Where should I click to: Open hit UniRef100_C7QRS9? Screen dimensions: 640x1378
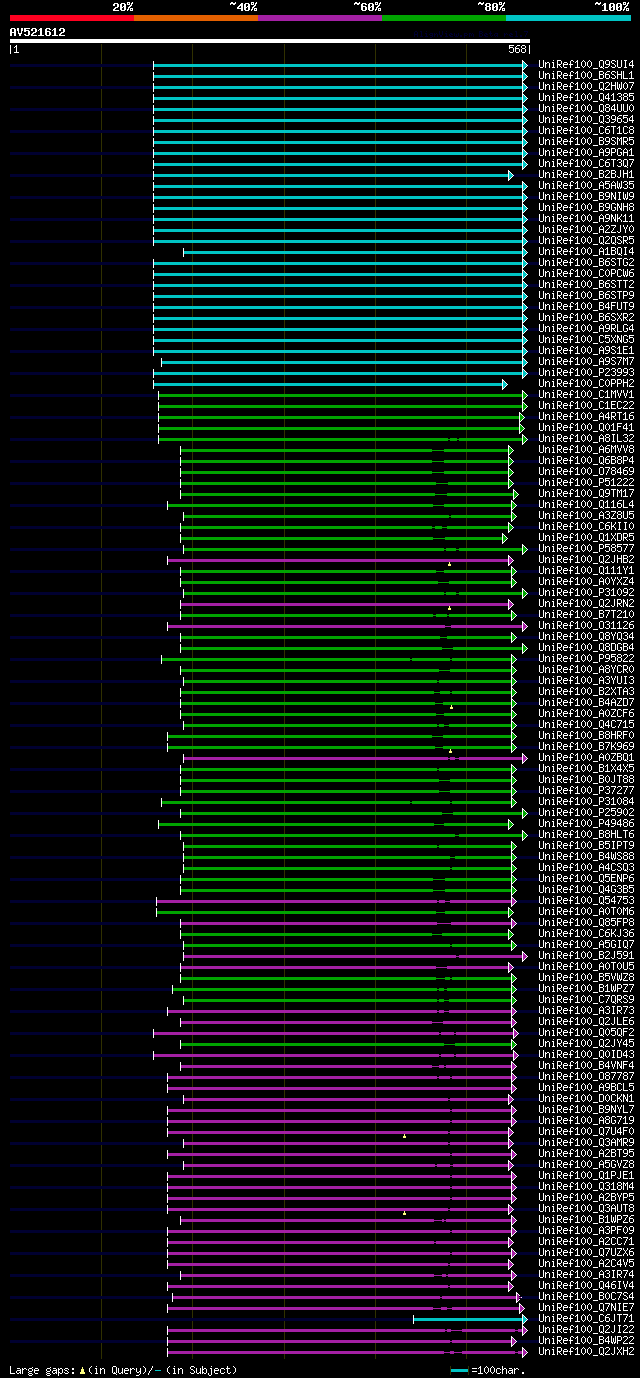pos(586,999)
